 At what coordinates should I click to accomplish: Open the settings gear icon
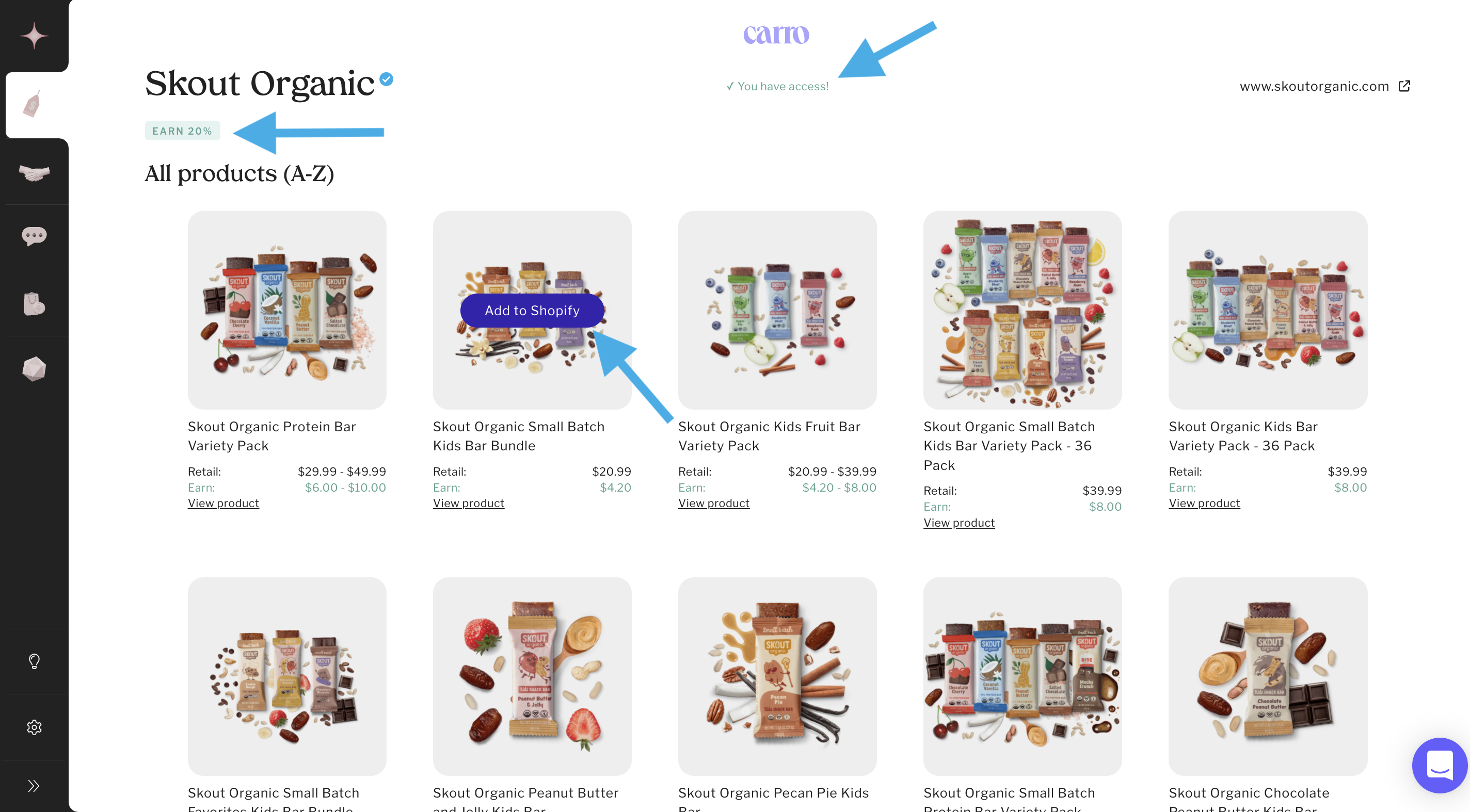(x=34, y=727)
